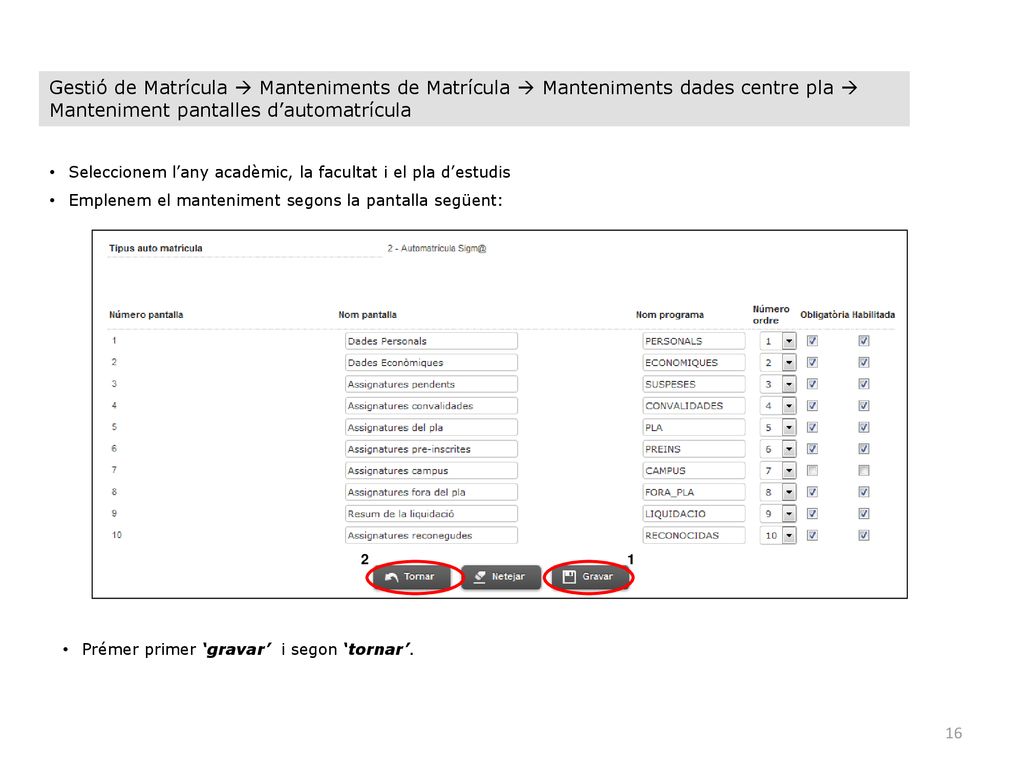Toggle Habilitada checkbox for CONVALIDADES row
The image size is (1024, 768).
tap(863, 406)
